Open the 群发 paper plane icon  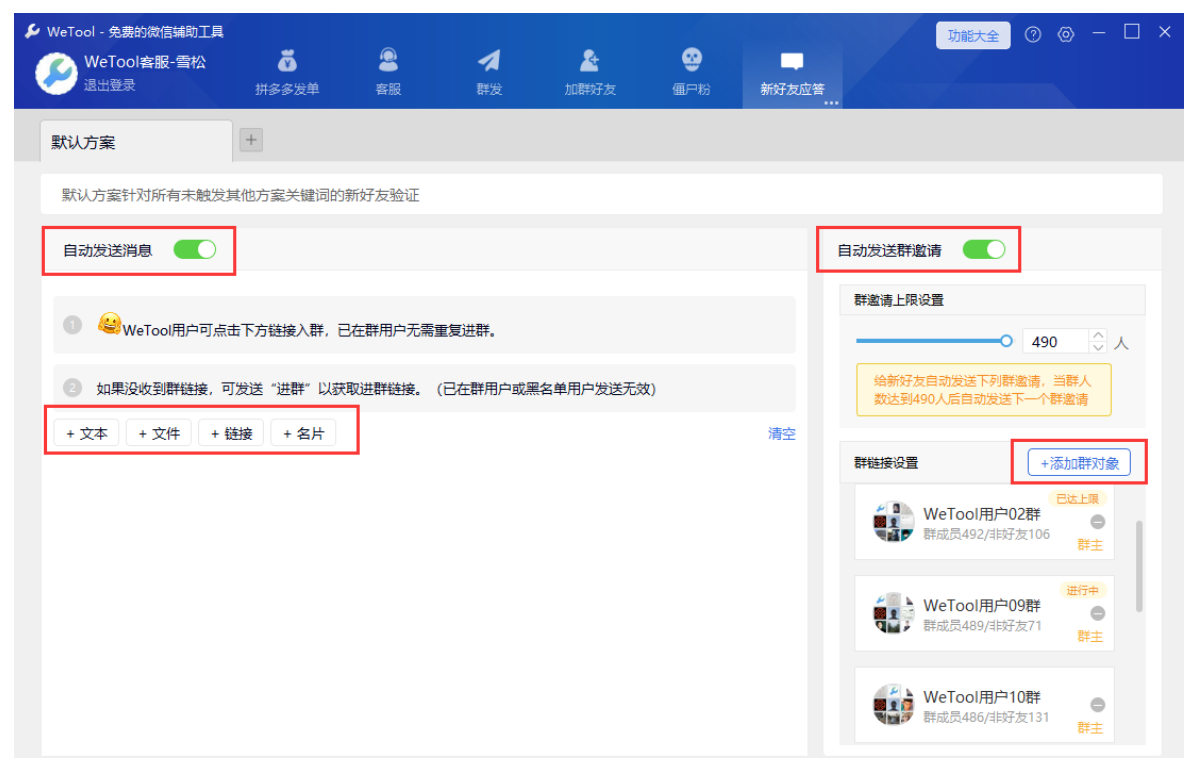point(489,61)
